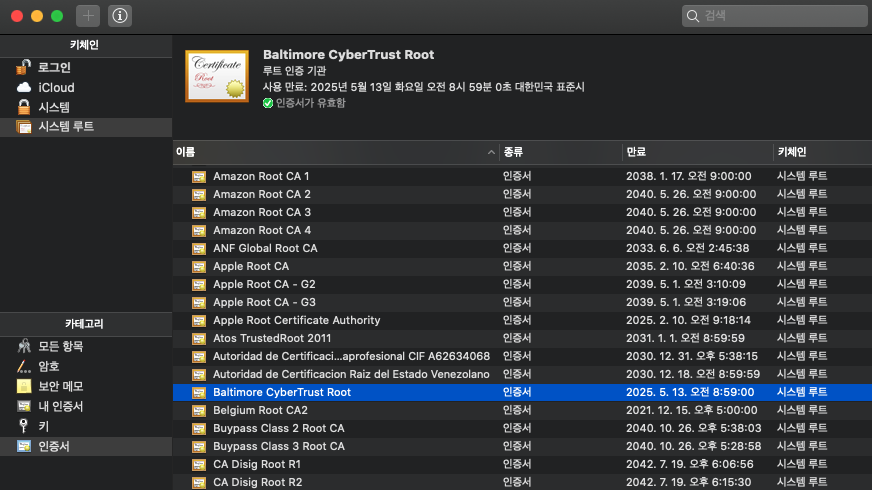Screen dimensions: 872x490
Task: Select the iCloud keychain
Action: click(86, 87)
